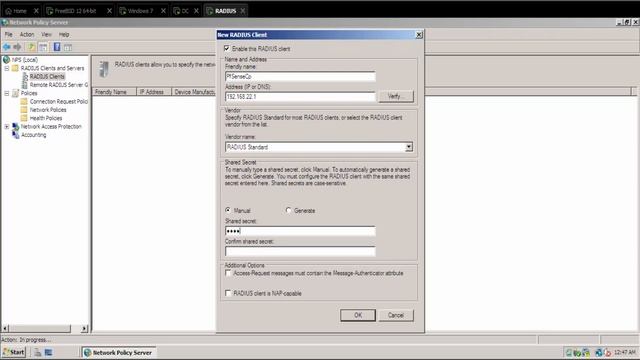
Task: Go forward with the toolbar forward arrow
Action: (x=17, y=47)
